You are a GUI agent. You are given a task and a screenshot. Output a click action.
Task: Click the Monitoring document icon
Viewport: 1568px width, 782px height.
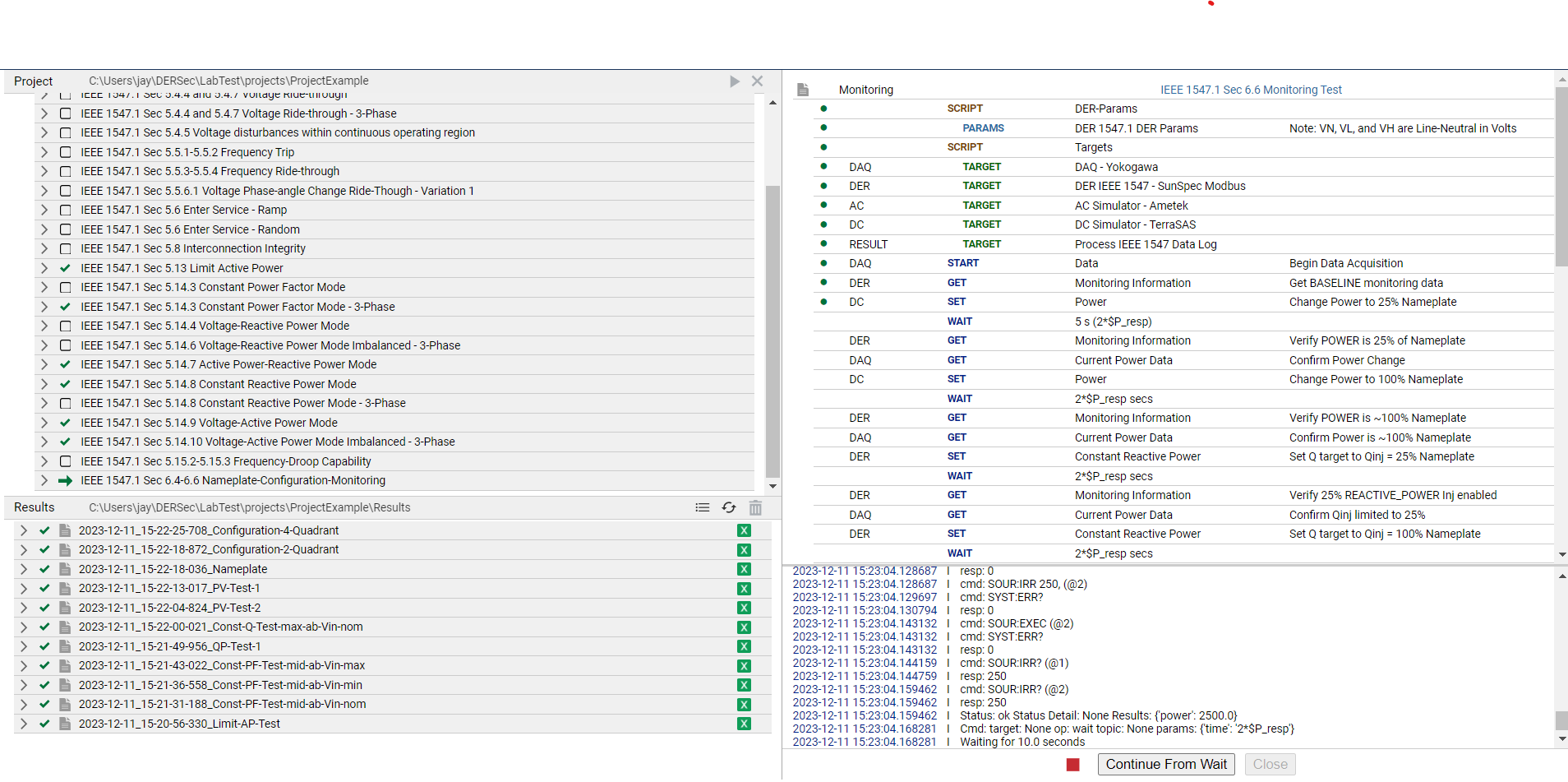click(803, 90)
